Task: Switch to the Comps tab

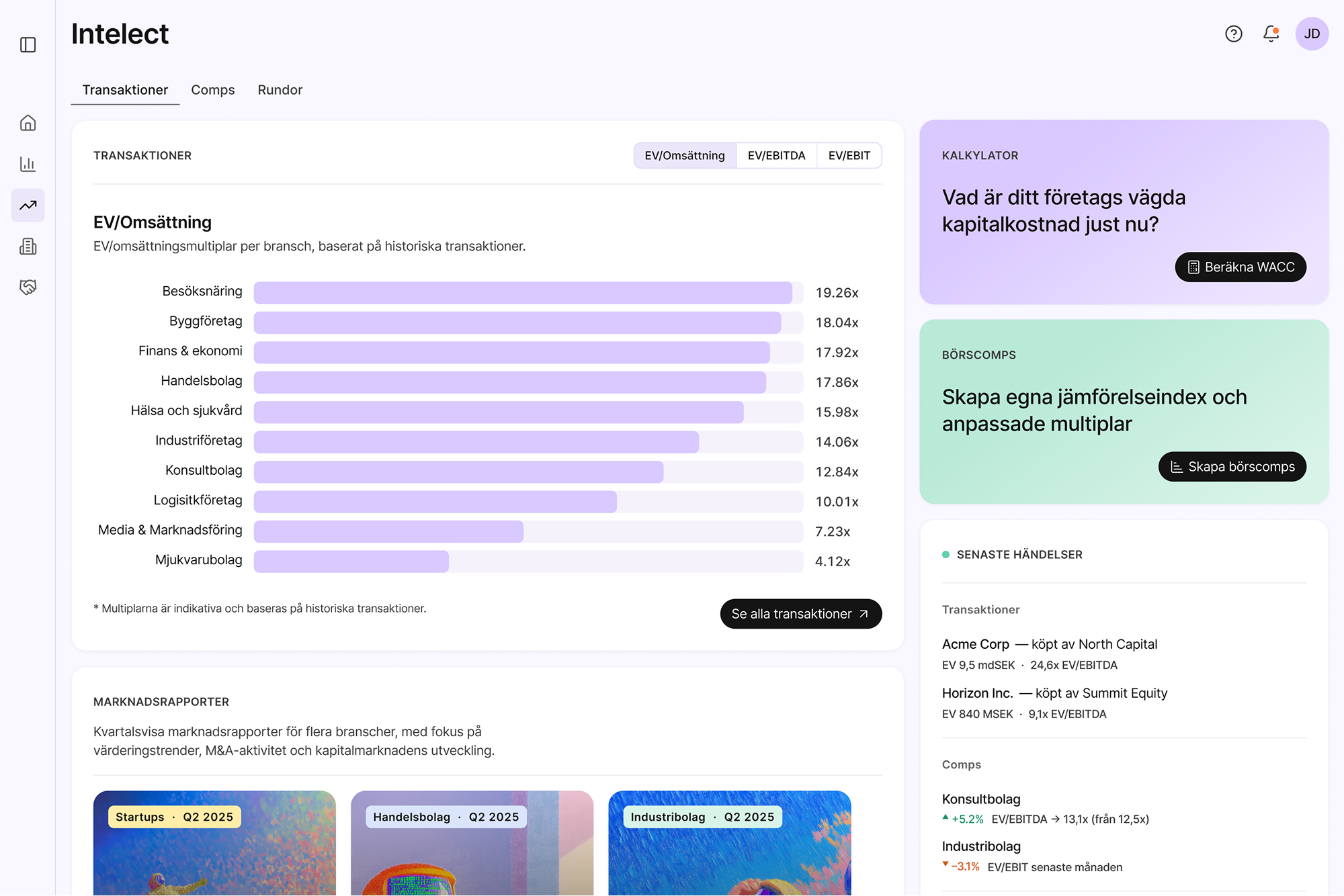Action: [212, 90]
